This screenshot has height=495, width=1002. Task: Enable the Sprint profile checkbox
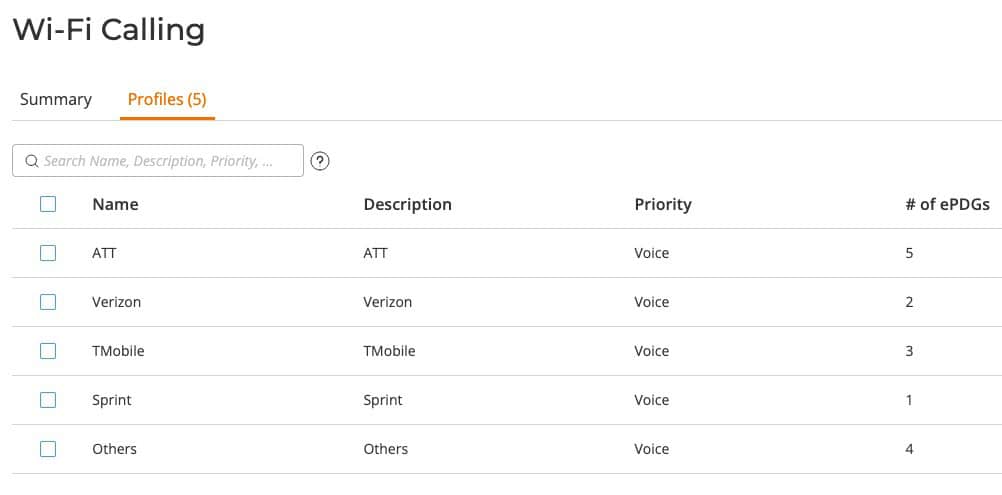(x=48, y=400)
